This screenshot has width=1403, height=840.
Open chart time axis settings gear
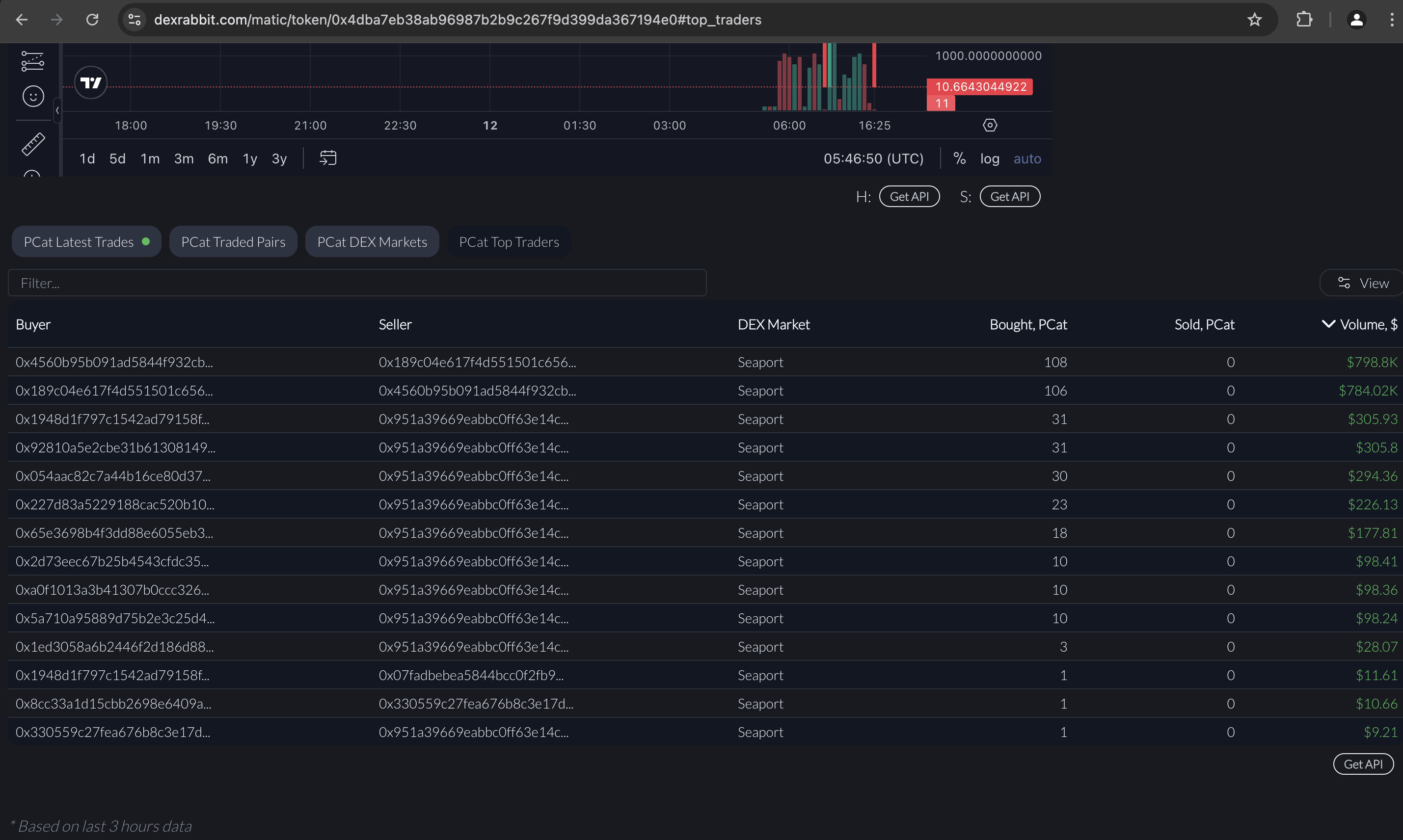[990, 125]
